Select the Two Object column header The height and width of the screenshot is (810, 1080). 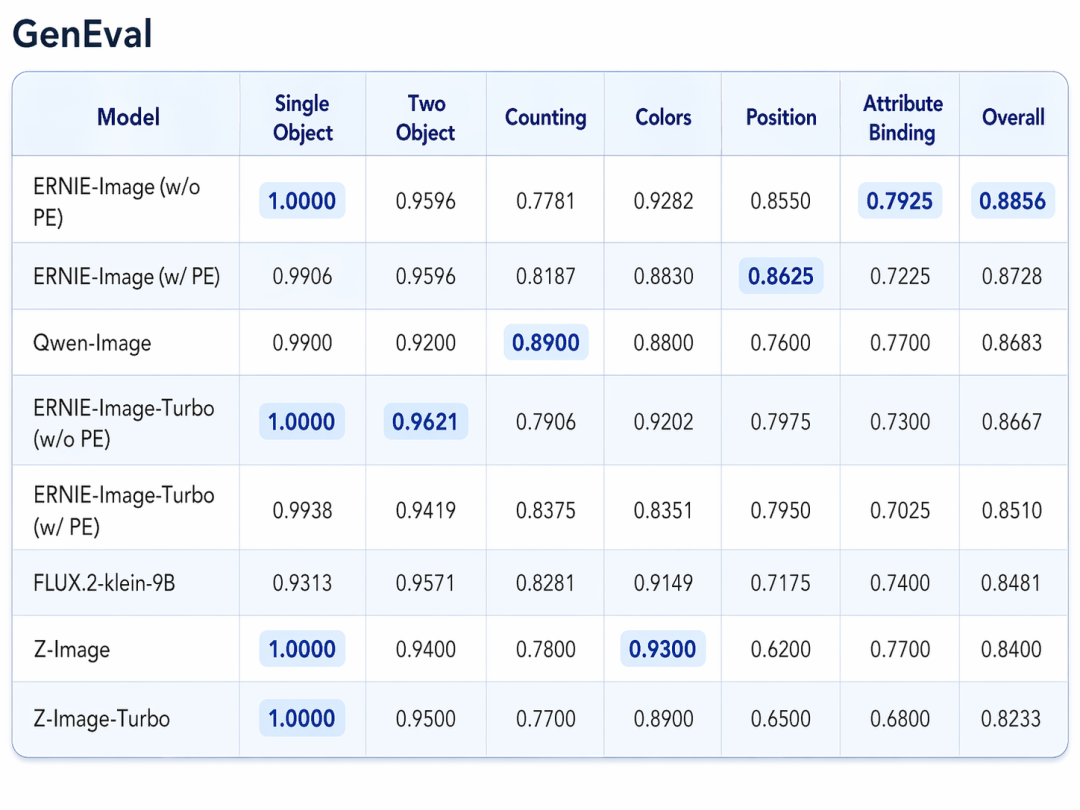[x=425, y=118]
